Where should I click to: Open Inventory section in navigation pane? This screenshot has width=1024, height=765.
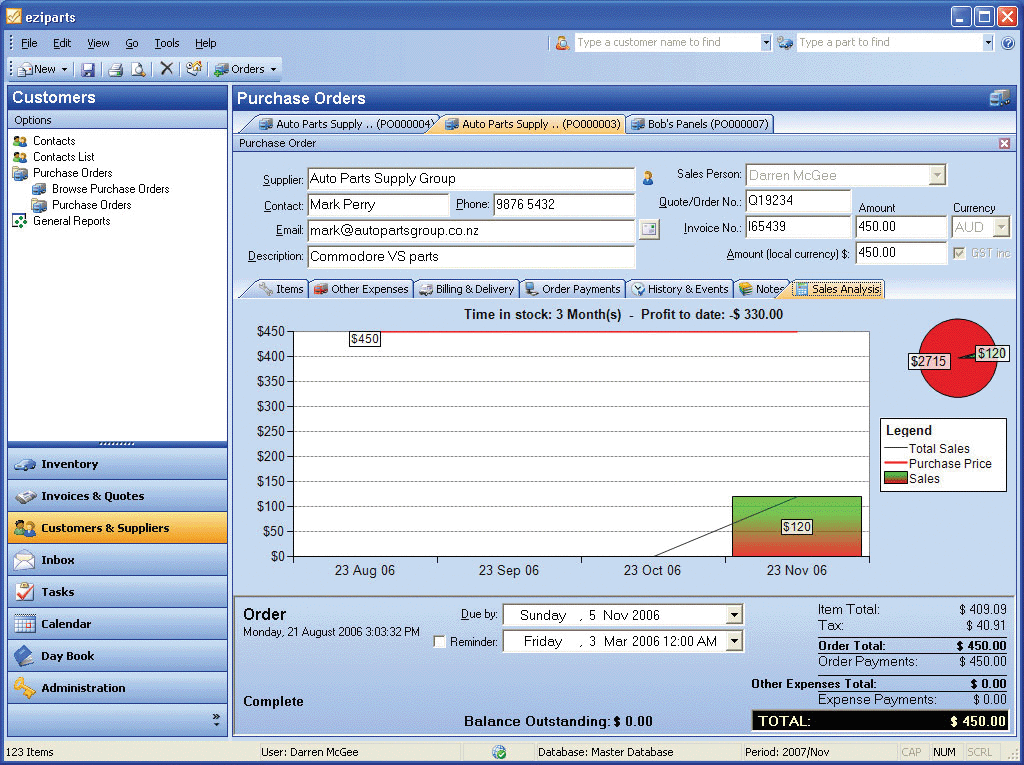[118, 464]
